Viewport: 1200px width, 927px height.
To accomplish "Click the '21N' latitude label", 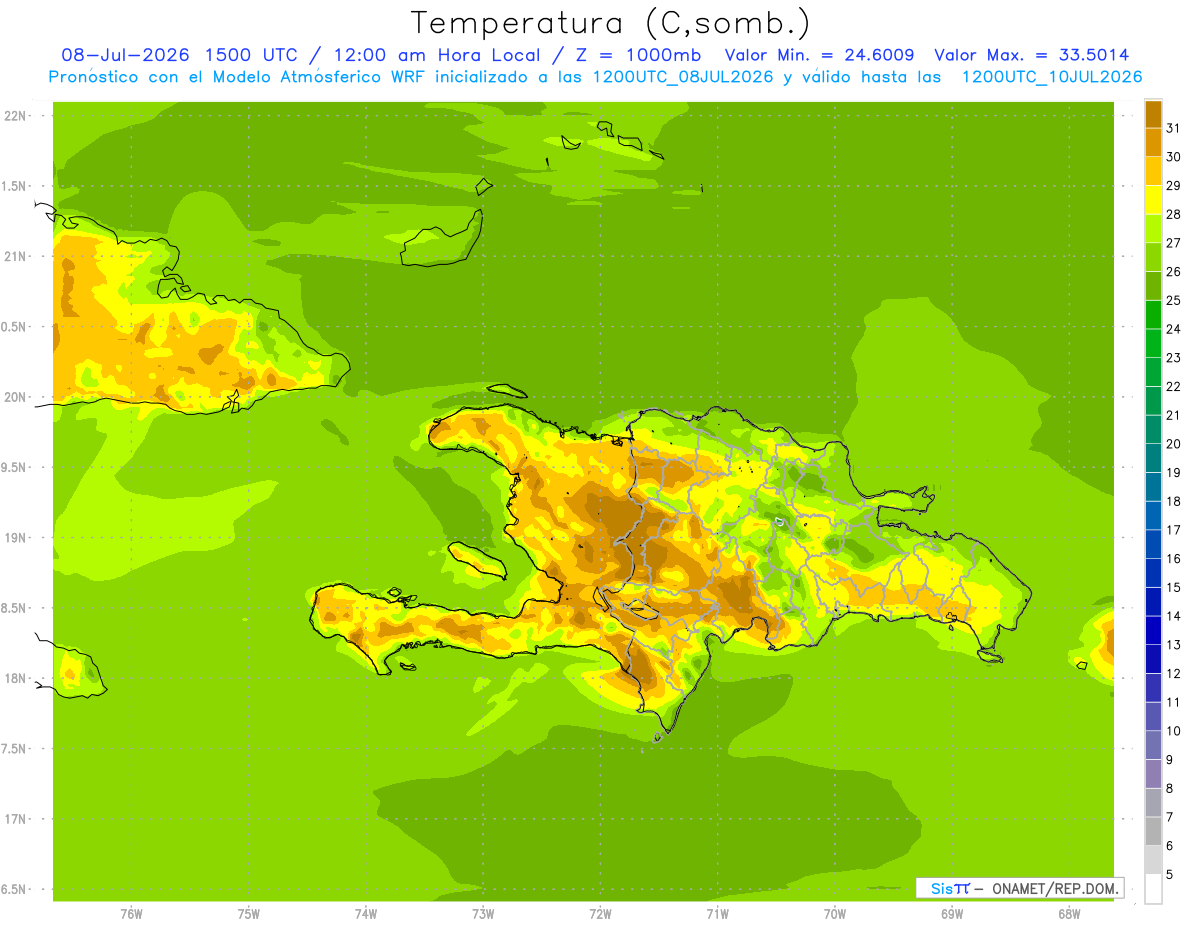I will (15, 257).
